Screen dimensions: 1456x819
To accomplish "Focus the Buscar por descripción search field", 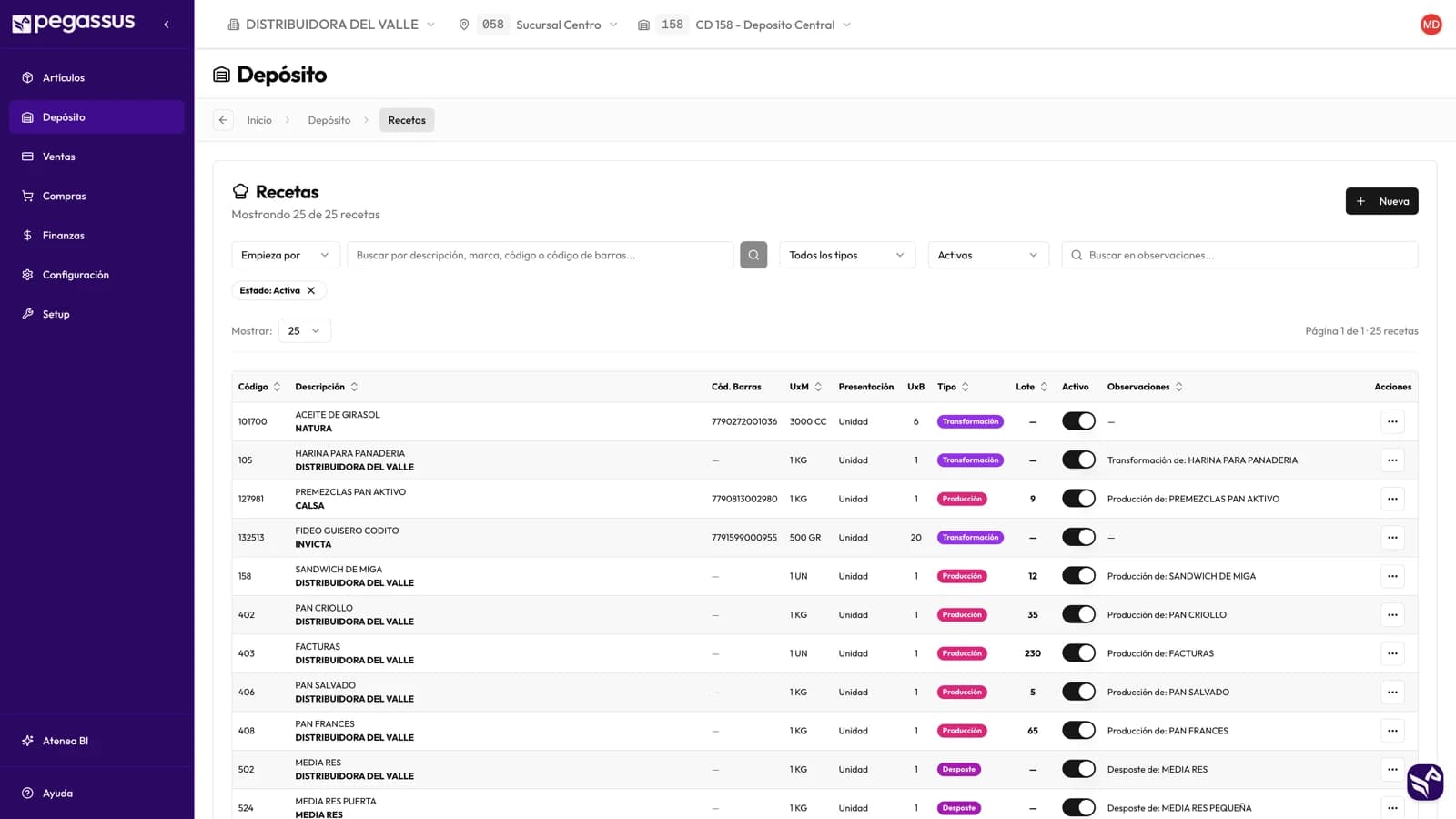I will pyautogui.click(x=541, y=255).
